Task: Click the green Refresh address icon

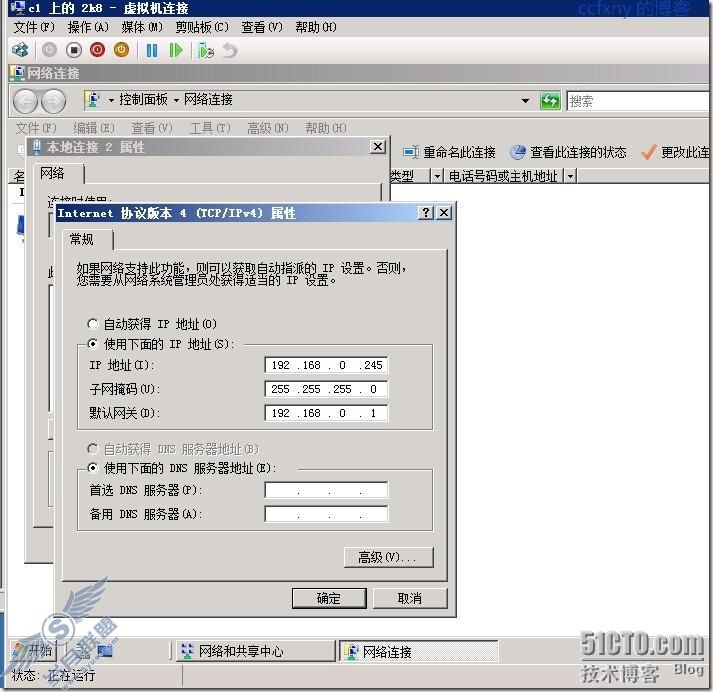Action: tap(550, 100)
